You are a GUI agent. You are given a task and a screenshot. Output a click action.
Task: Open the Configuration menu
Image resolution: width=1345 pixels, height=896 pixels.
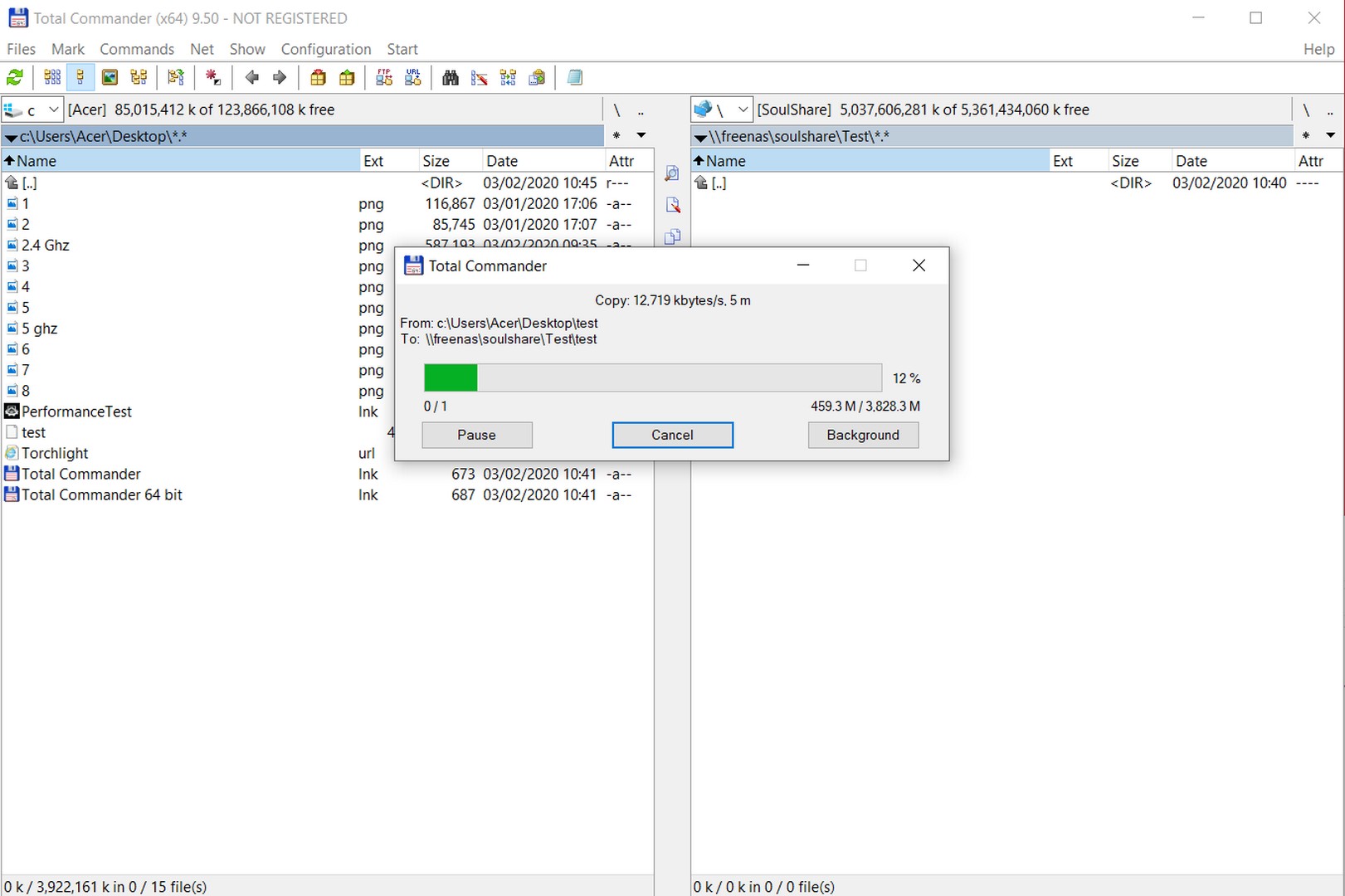click(x=326, y=49)
